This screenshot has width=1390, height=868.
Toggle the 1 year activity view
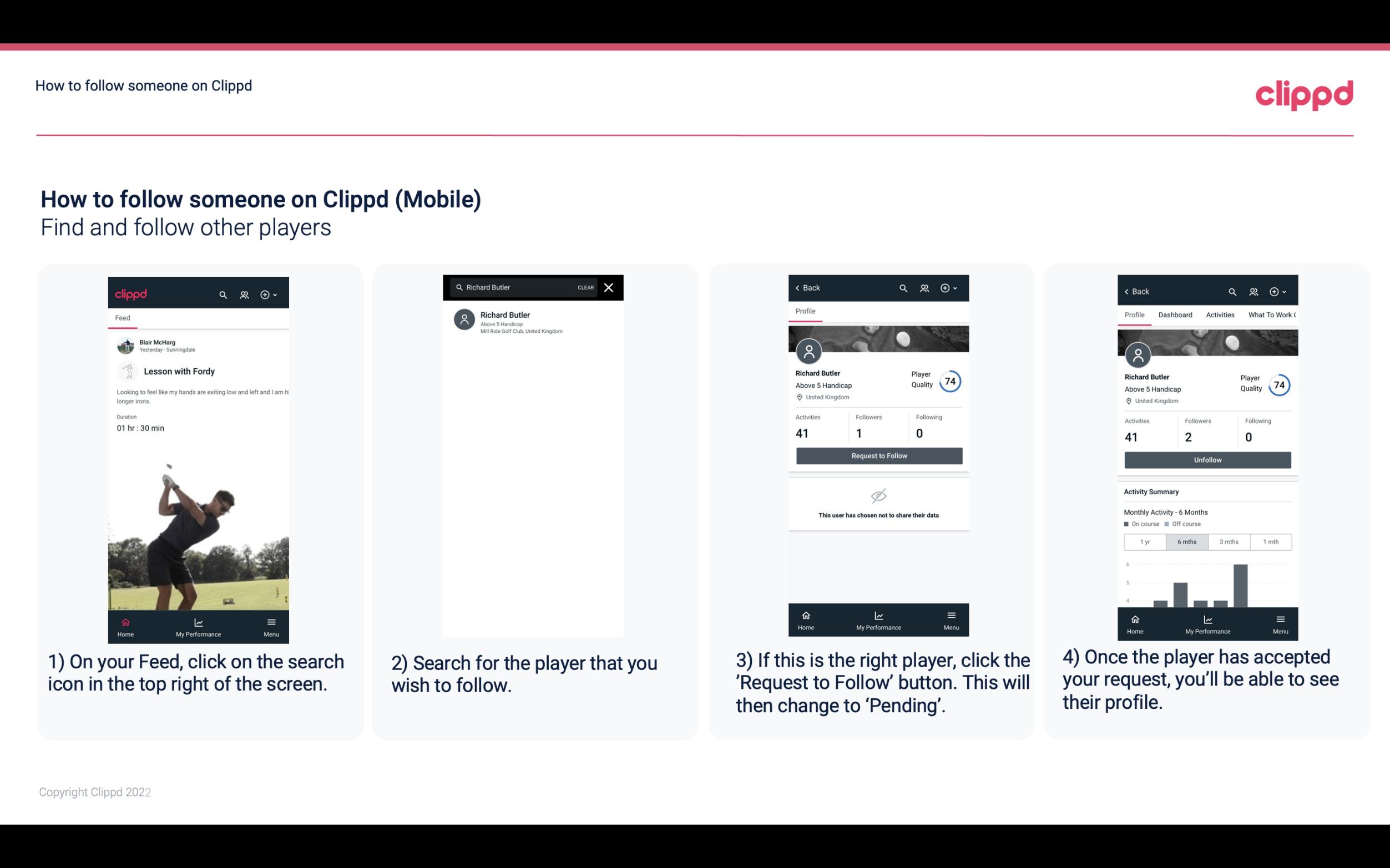click(x=1146, y=541)
